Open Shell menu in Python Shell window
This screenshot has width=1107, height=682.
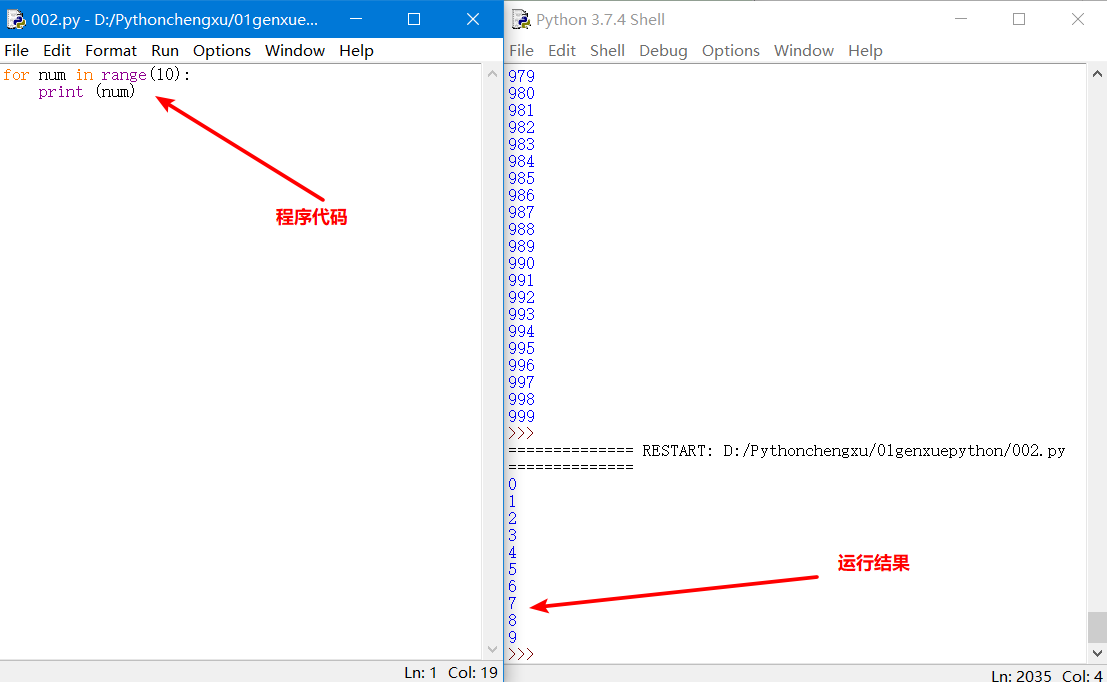click(x=607, y=51)
